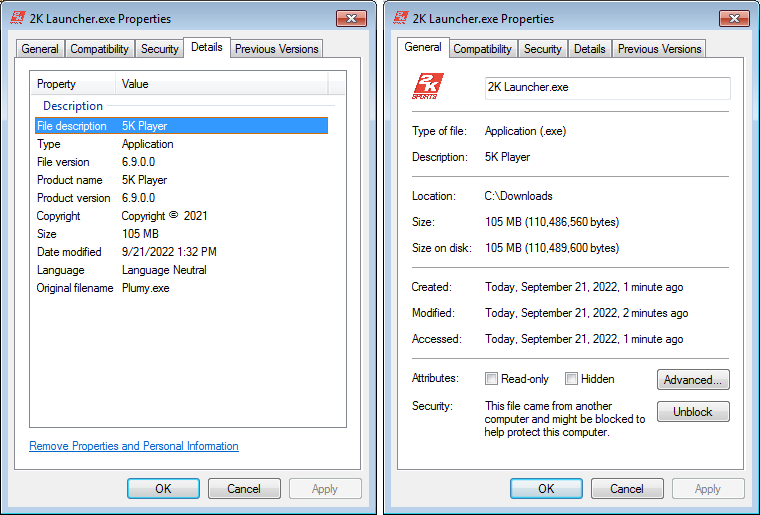Open the Advanced attributes dialog
The height and width of the screenshot is (515, 760).
[x=693, y=380]
